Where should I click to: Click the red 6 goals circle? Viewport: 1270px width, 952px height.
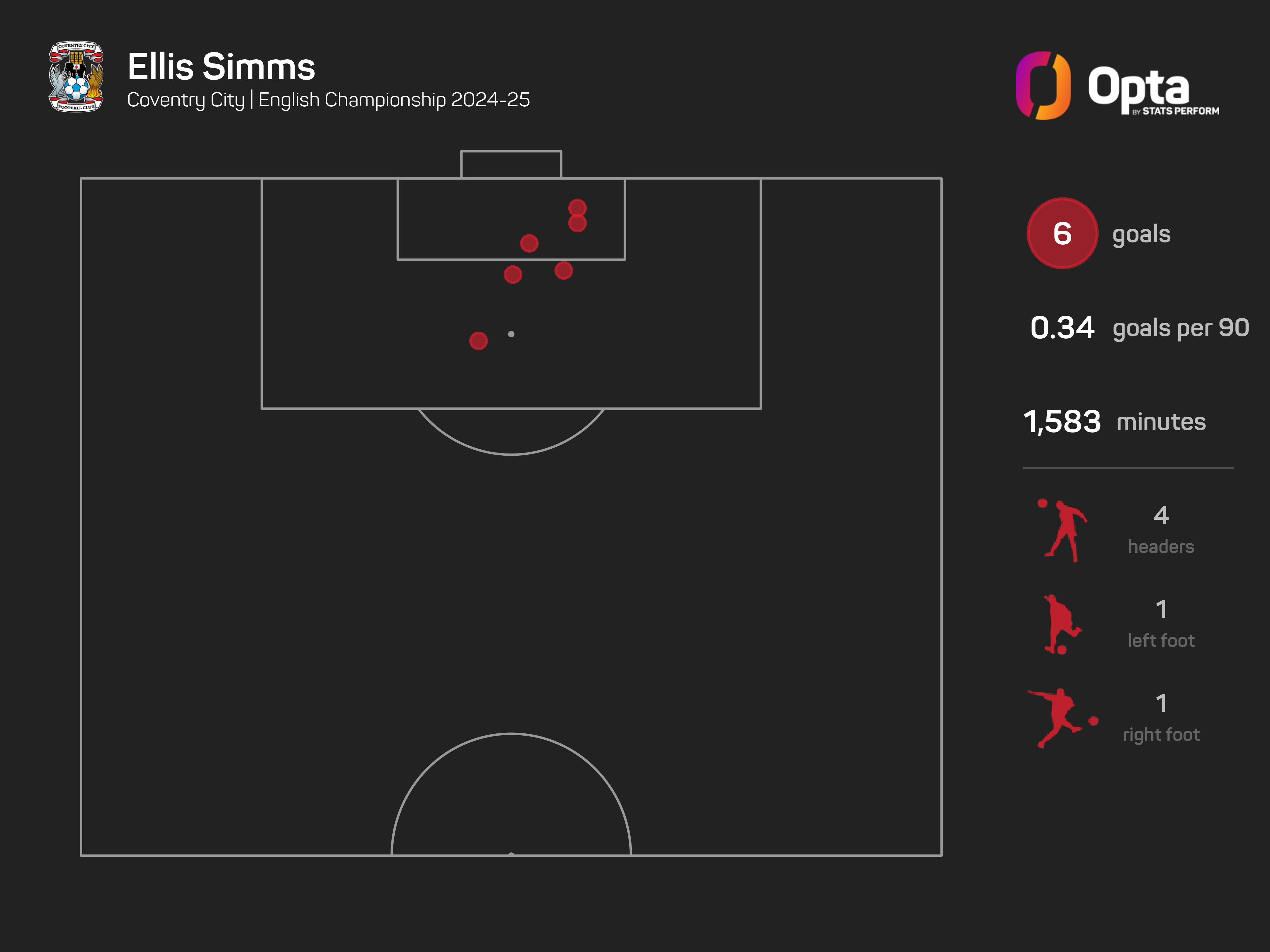(x=1062, y=234)
